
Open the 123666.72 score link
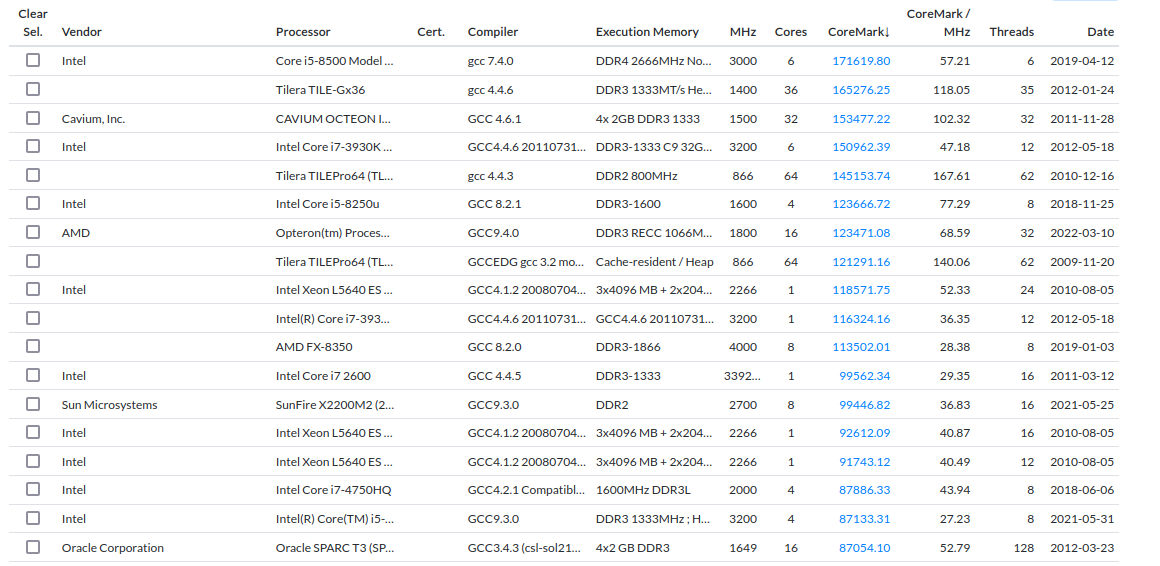861,203
